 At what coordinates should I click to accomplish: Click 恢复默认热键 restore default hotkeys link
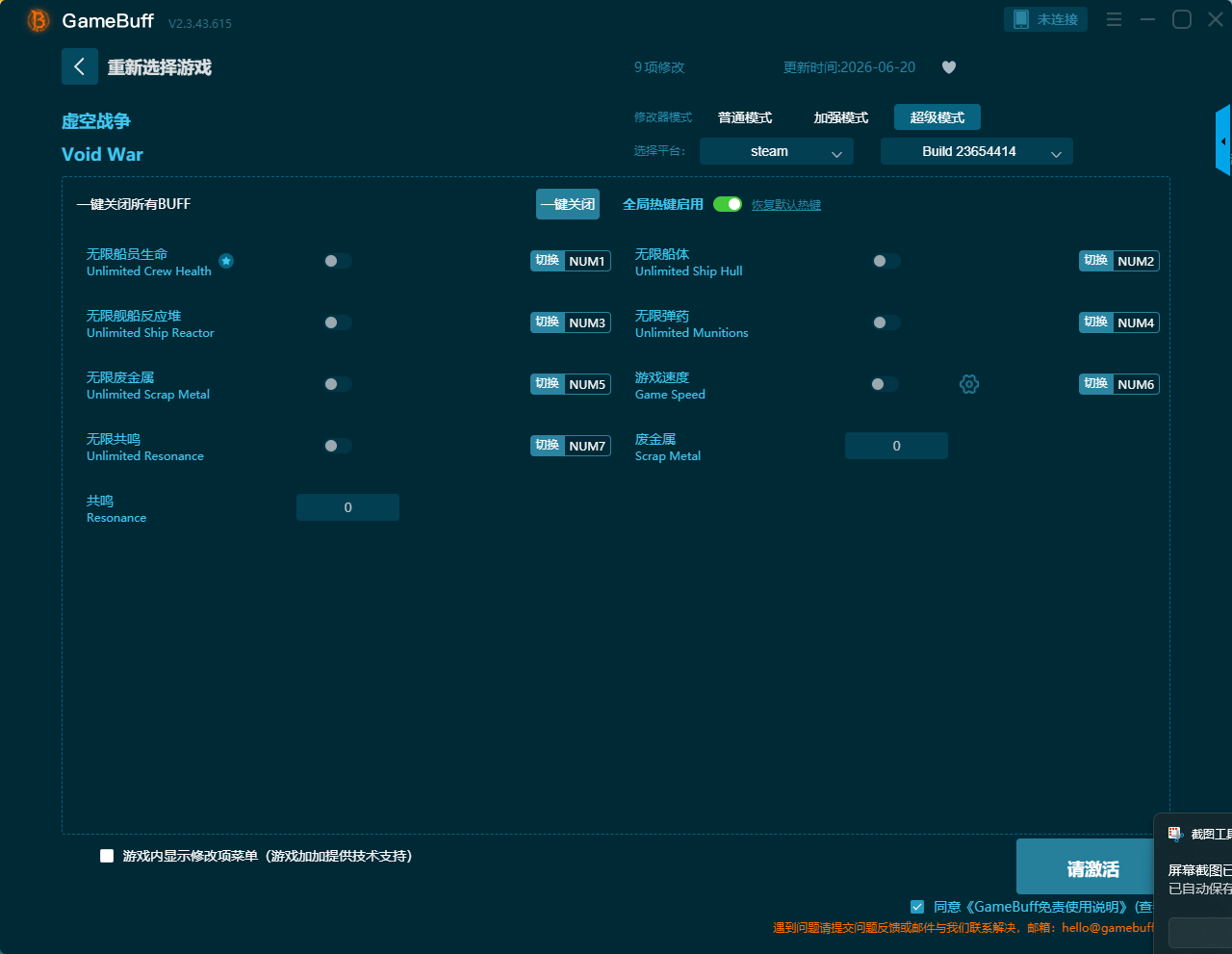click(x=786, y=205)
